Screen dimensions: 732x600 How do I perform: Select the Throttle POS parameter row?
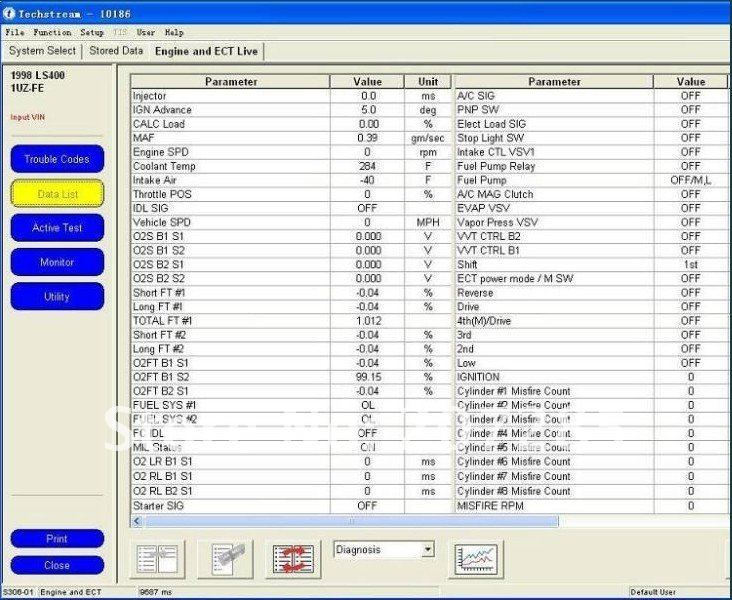pos(291,194)
